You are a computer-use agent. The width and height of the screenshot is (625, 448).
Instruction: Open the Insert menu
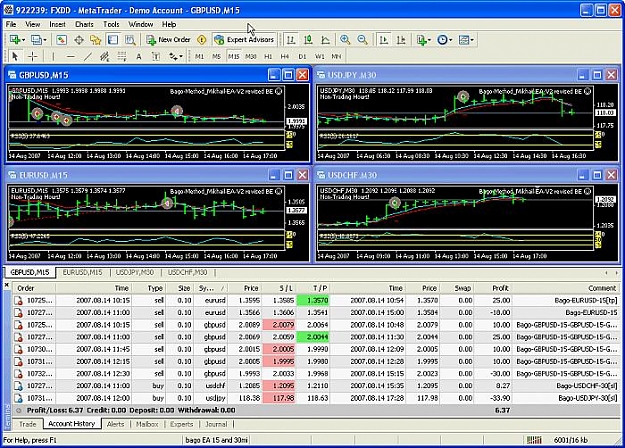click(57, 24)
